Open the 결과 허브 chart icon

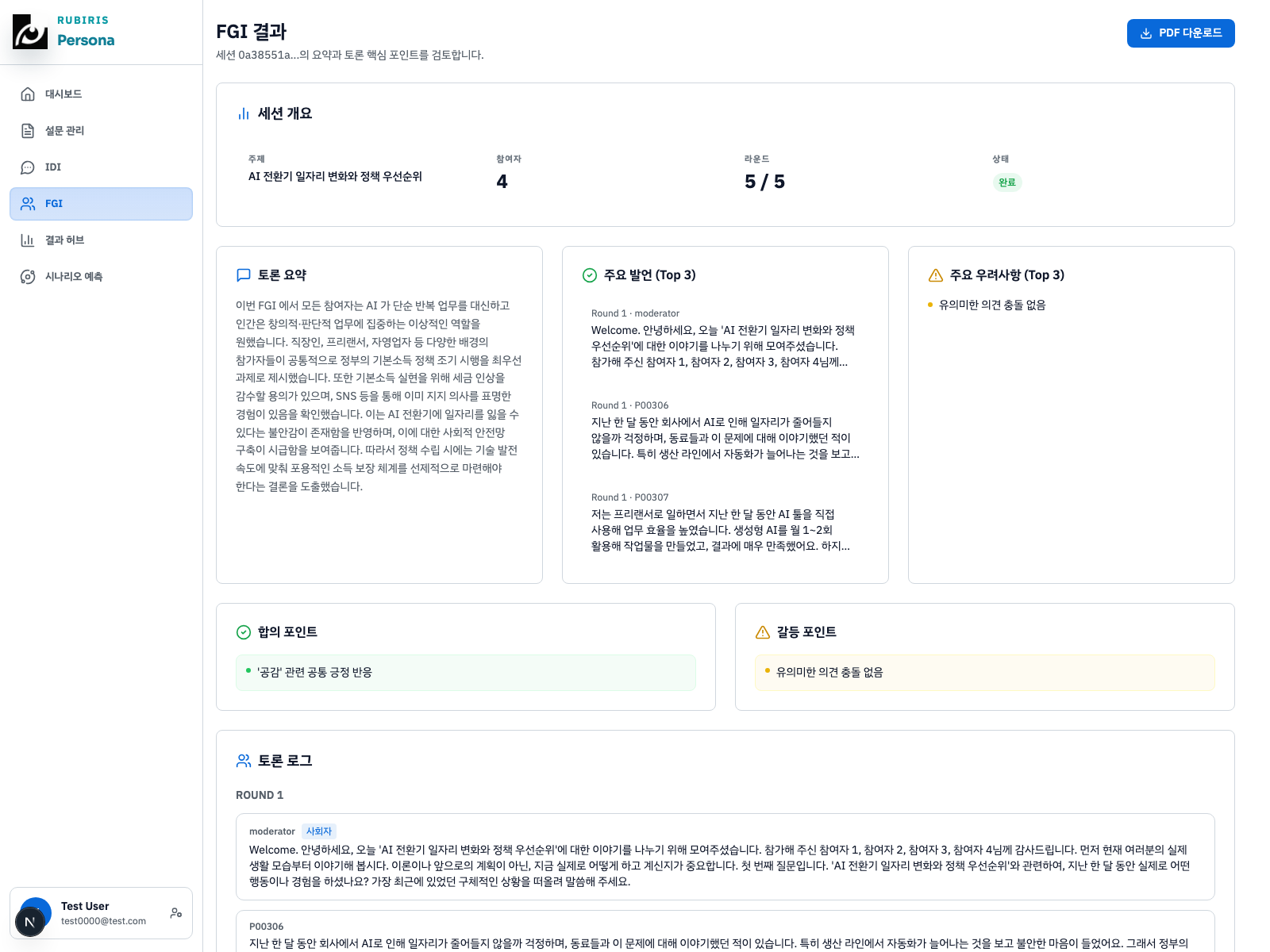(29, 240)
